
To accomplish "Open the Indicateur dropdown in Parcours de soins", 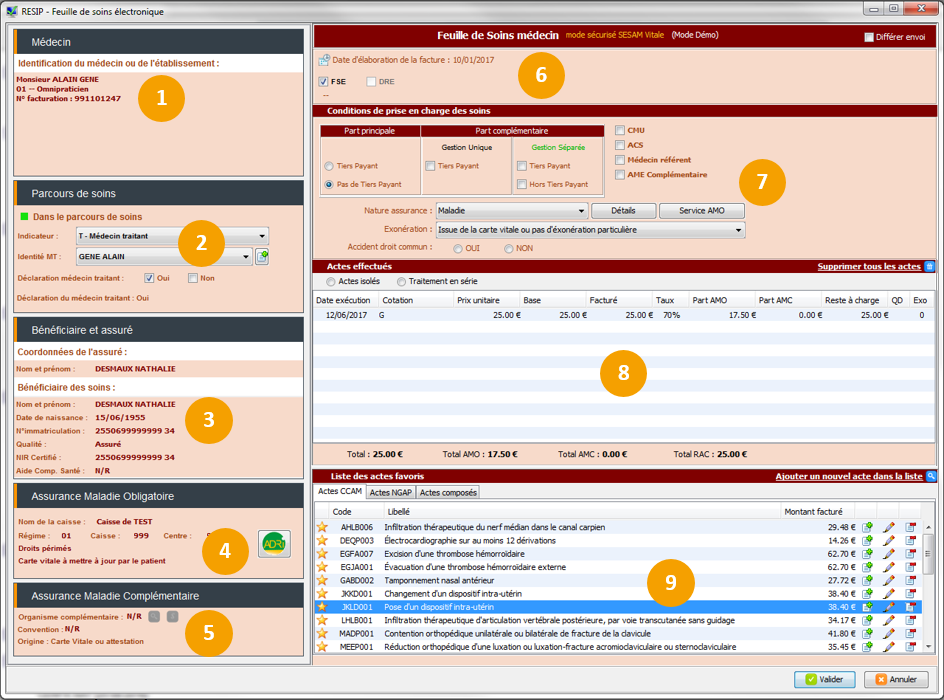I will click(173, 237).
